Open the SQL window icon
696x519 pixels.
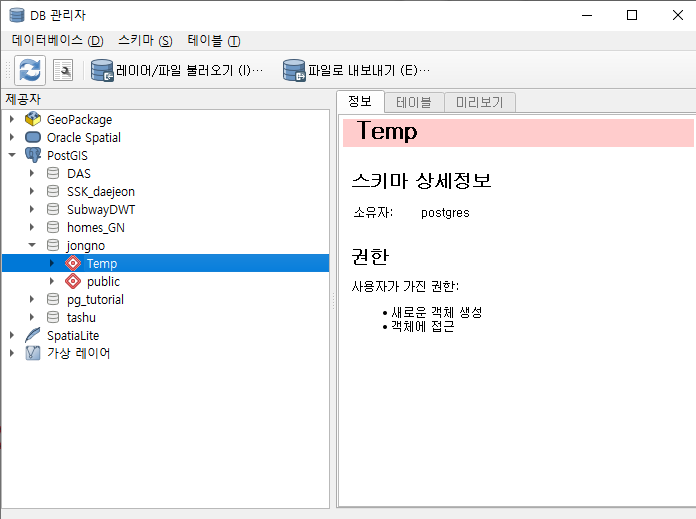click(x=63, y=70)
